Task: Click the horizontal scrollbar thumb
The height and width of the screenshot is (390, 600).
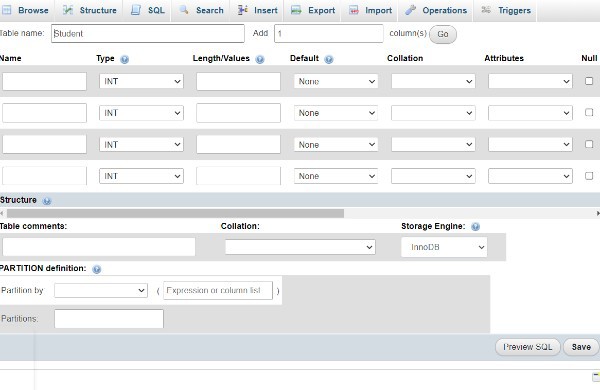Action: [175, 213]
